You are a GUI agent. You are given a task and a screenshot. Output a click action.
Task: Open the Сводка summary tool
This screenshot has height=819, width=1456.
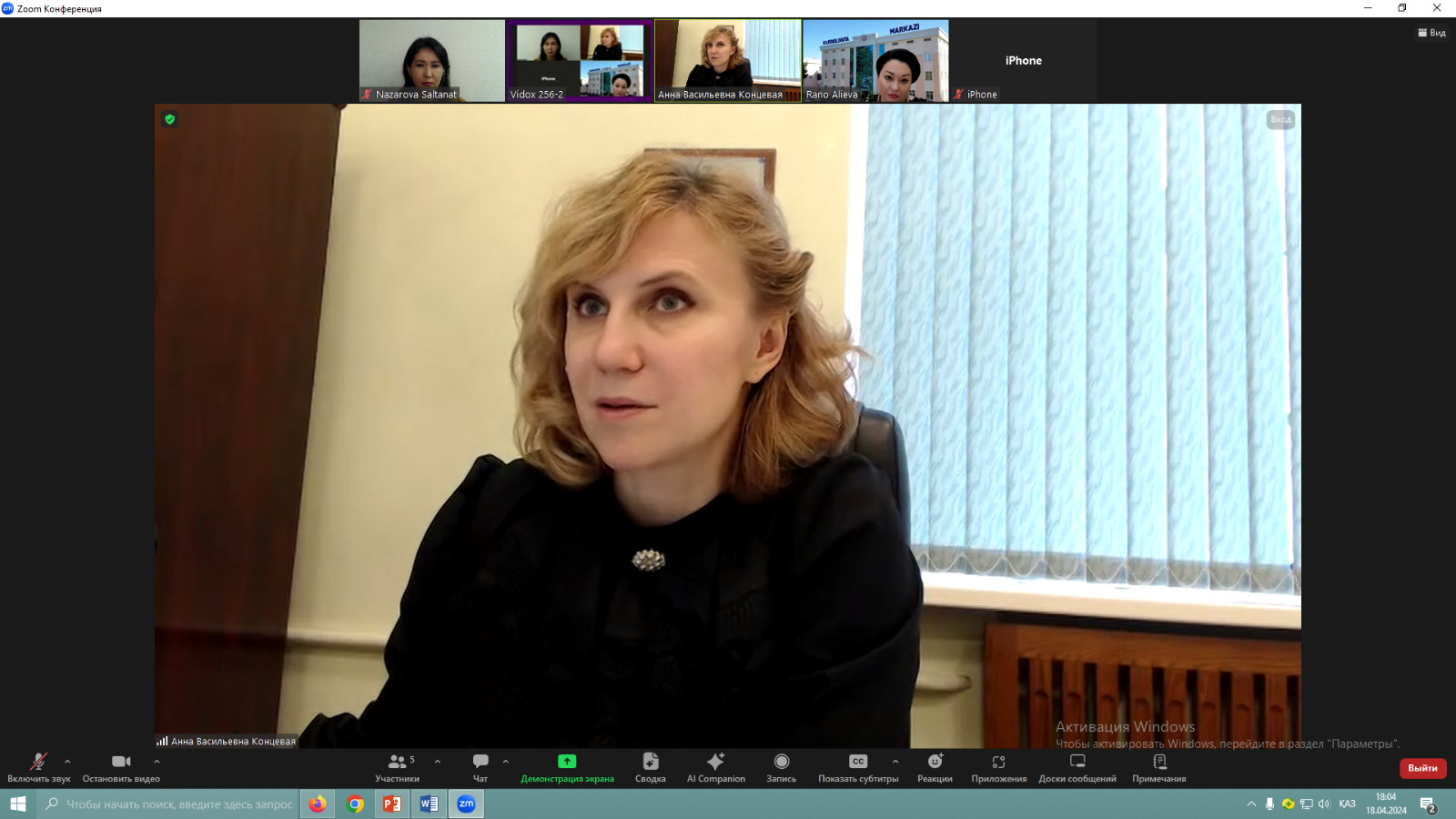click(650, 766)
